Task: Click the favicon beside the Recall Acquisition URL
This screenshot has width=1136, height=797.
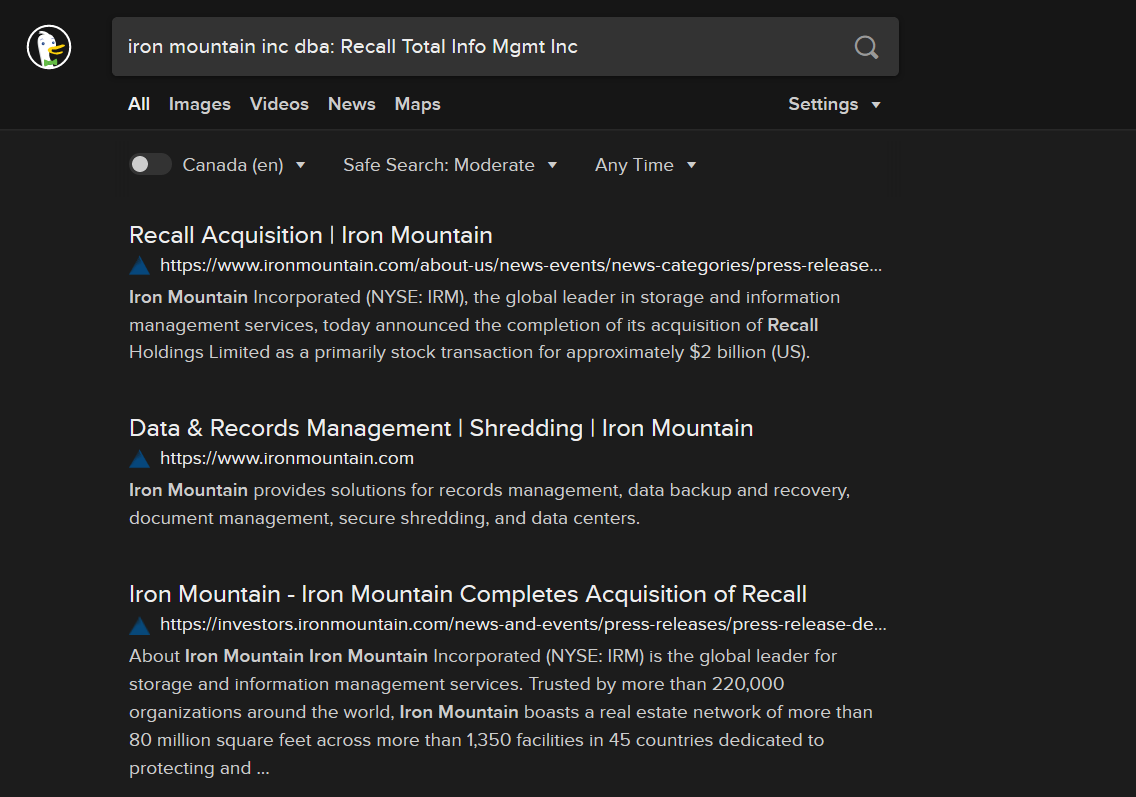Action: (139, 266)
